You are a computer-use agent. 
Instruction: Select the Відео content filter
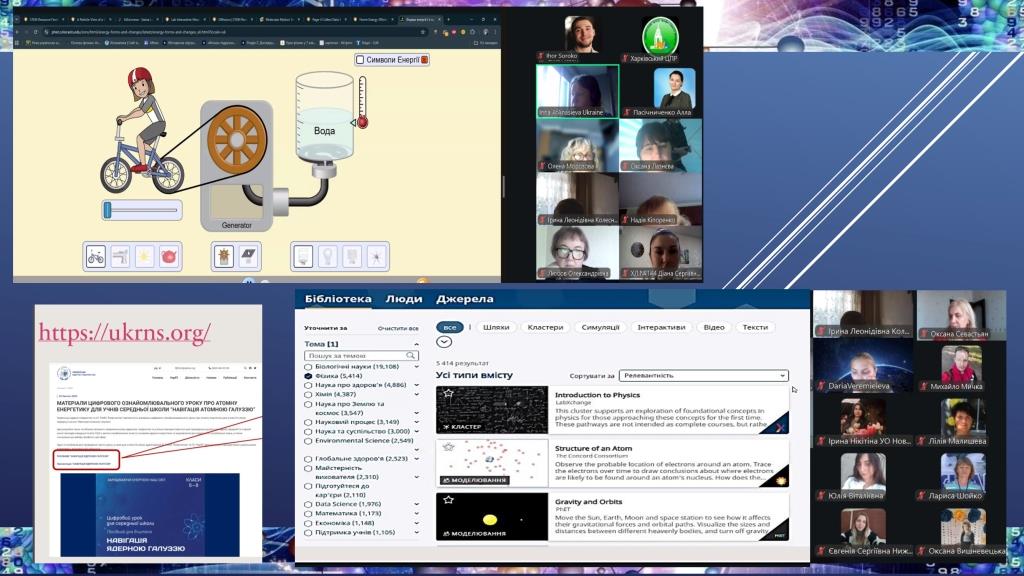(x=714, y=327)
